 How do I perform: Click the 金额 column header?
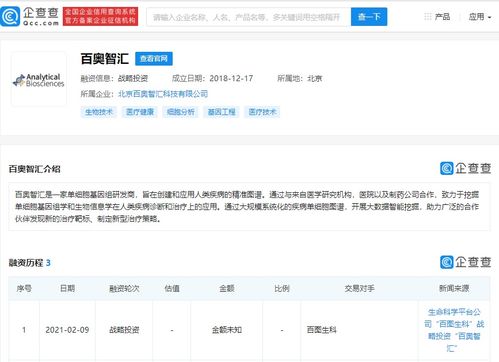(227, 288)
